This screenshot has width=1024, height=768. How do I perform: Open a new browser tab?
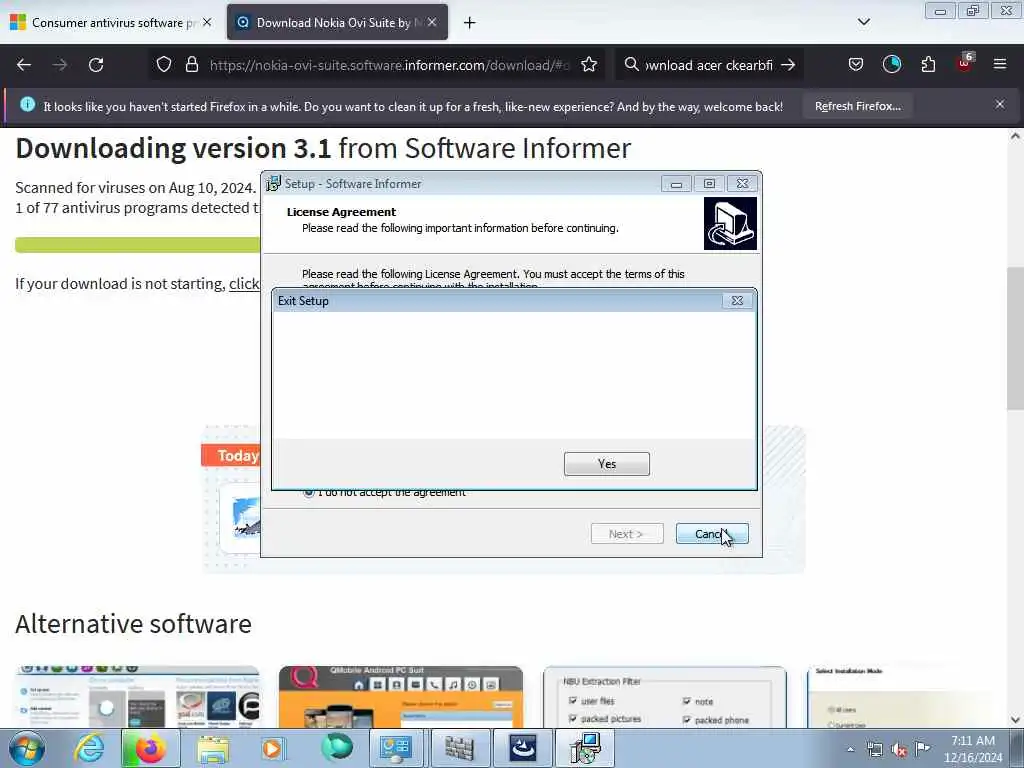pyautogui.click(x=469, y=23)
